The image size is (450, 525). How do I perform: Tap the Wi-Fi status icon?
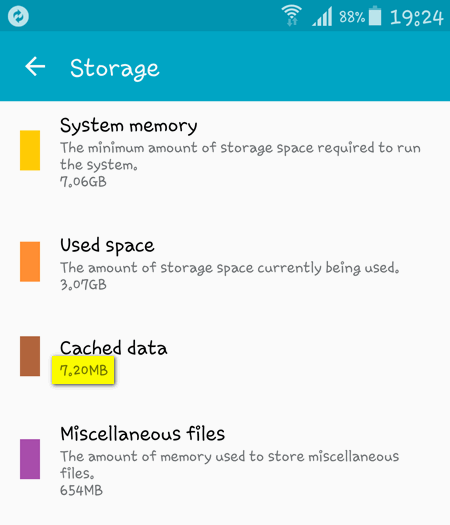point(292,15)
